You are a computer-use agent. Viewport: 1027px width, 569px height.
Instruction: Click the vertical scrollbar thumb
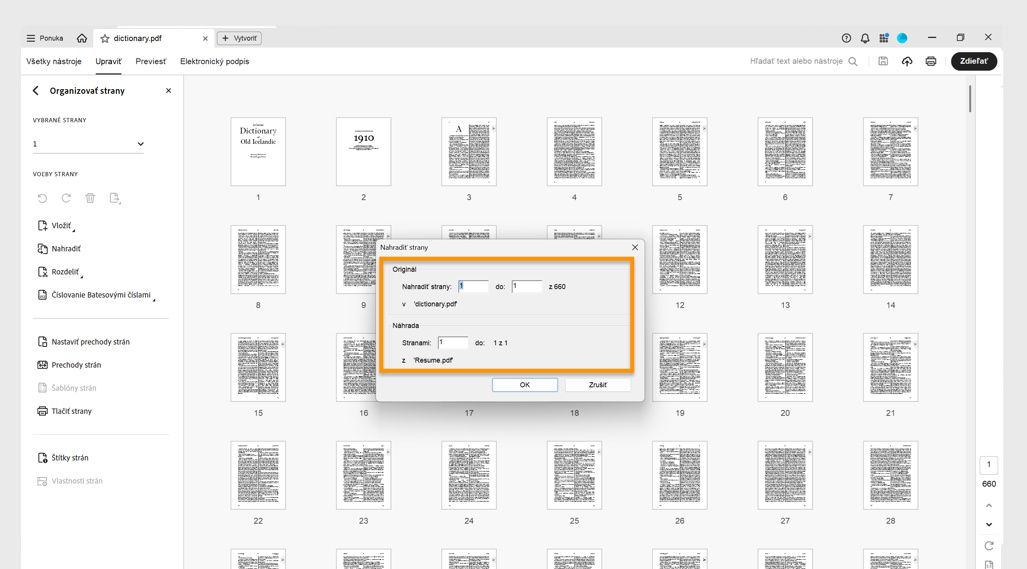tap(970, 98)
